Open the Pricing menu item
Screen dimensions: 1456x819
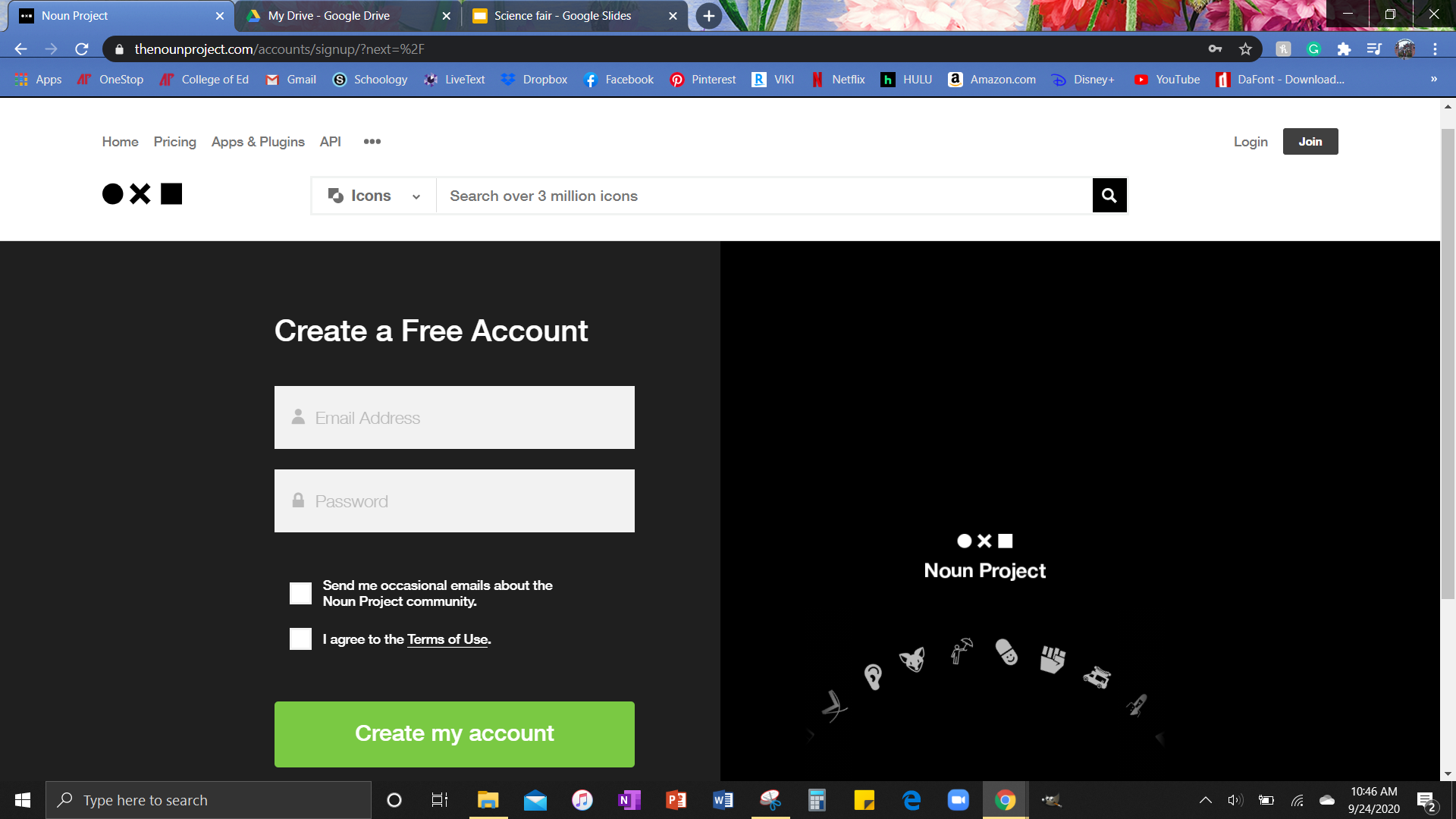click(174, 142)
